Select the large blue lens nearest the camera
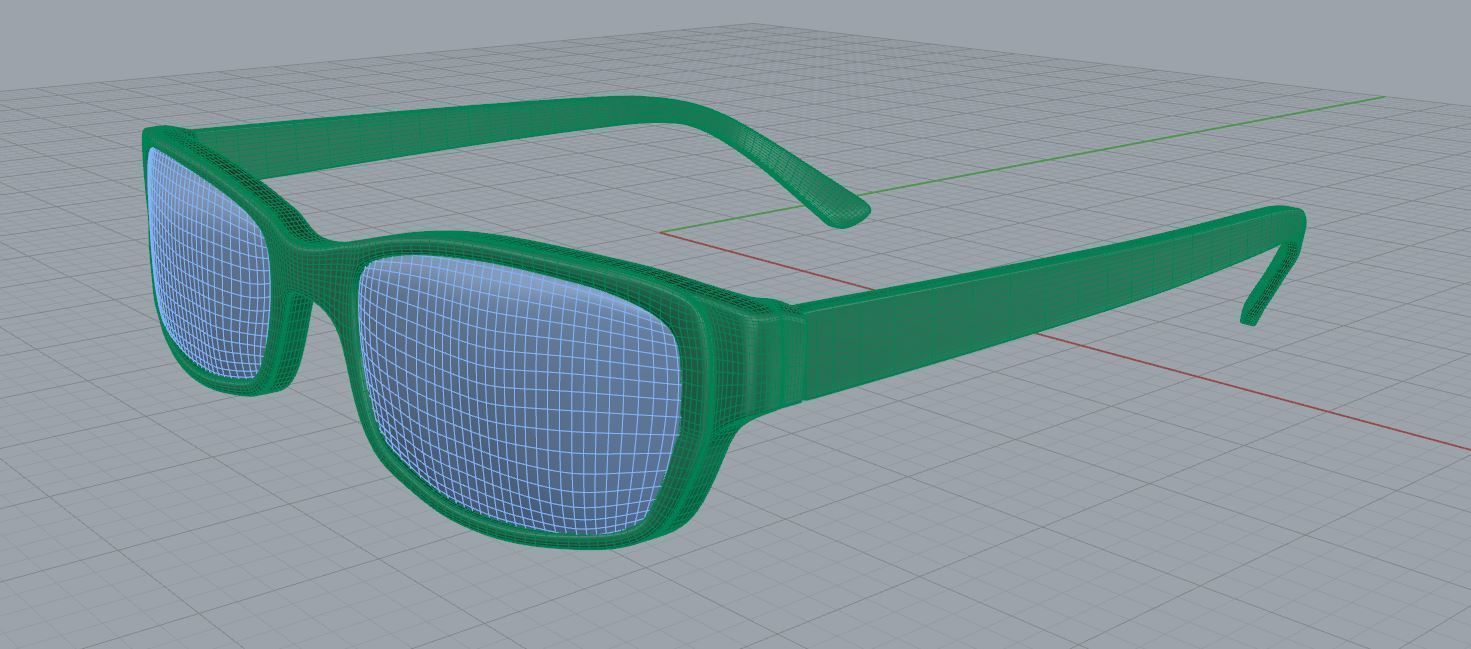Screen dimensions: 1471x649 coord(520,395)
